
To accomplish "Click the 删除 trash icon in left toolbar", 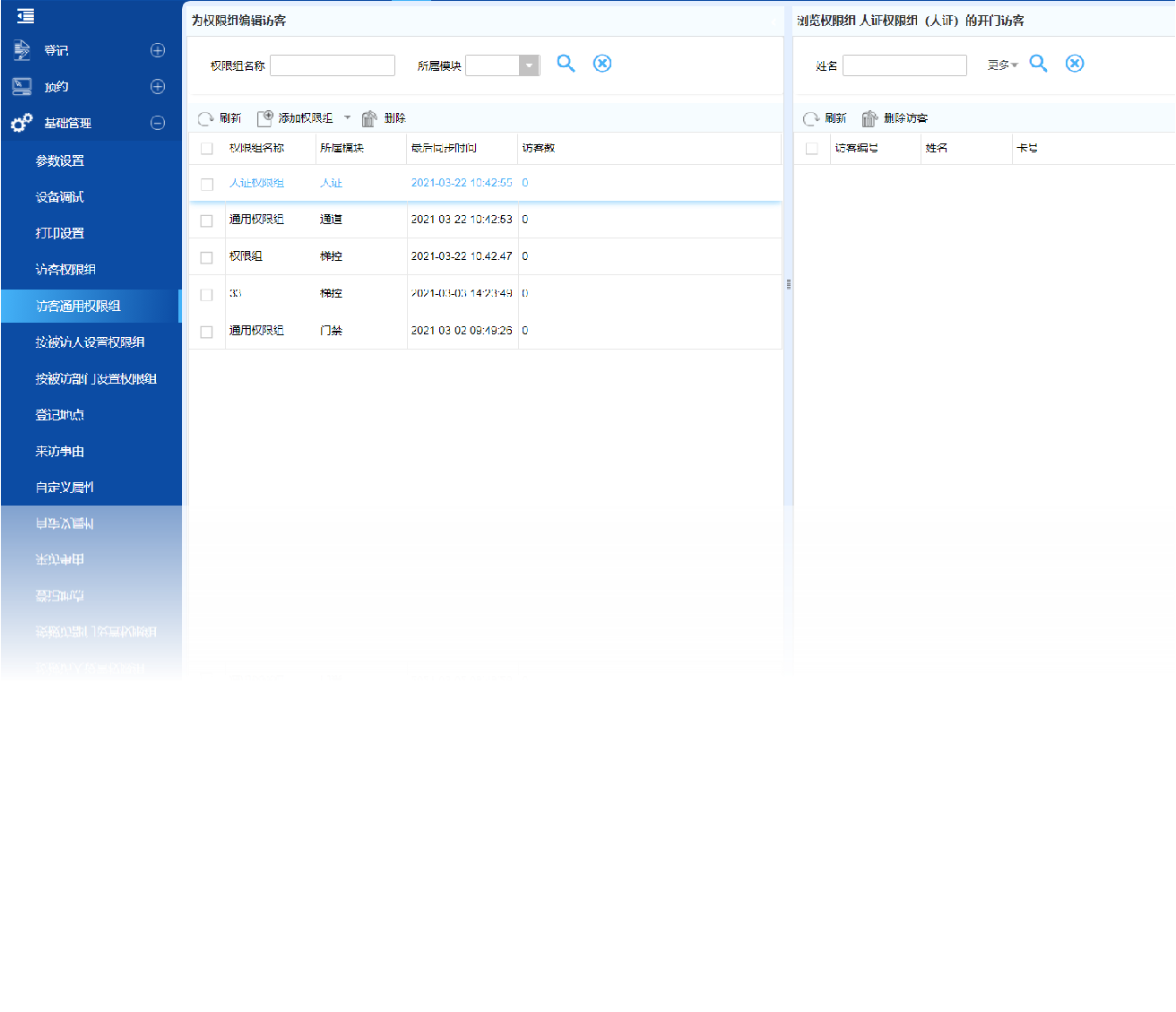I will pos(369,118).
